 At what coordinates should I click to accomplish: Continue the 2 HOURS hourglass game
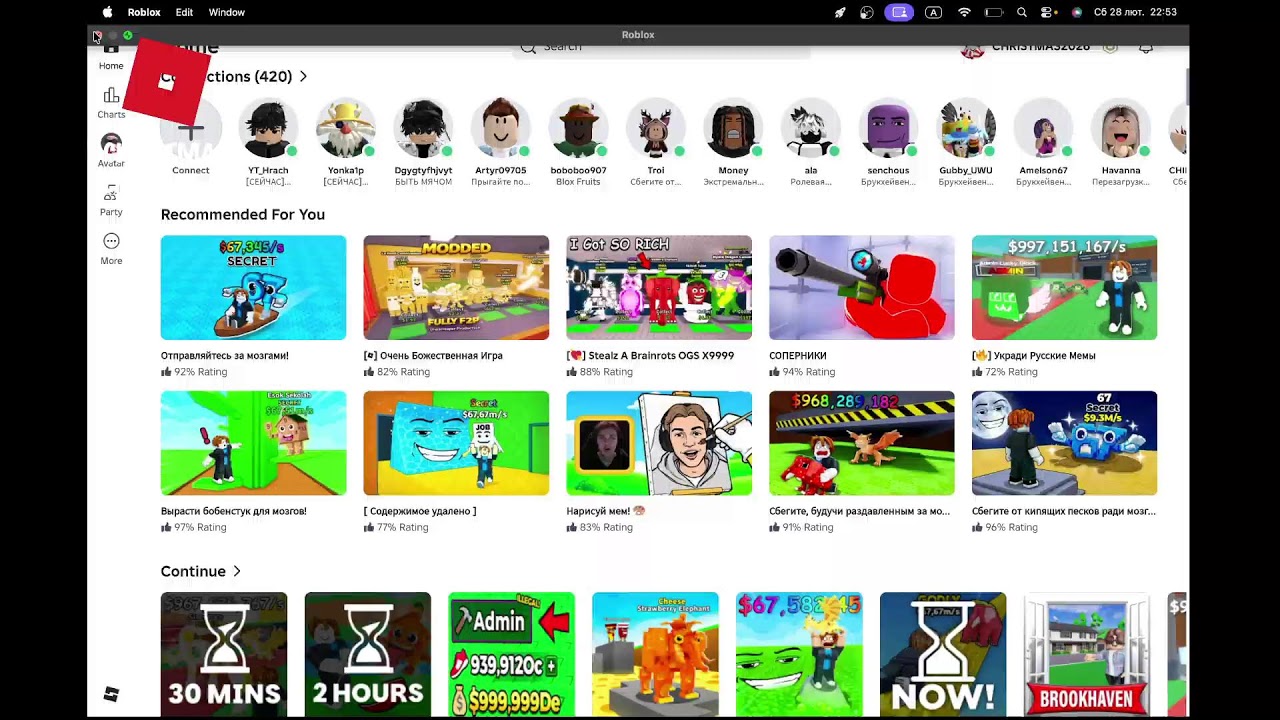coord(368,655)
